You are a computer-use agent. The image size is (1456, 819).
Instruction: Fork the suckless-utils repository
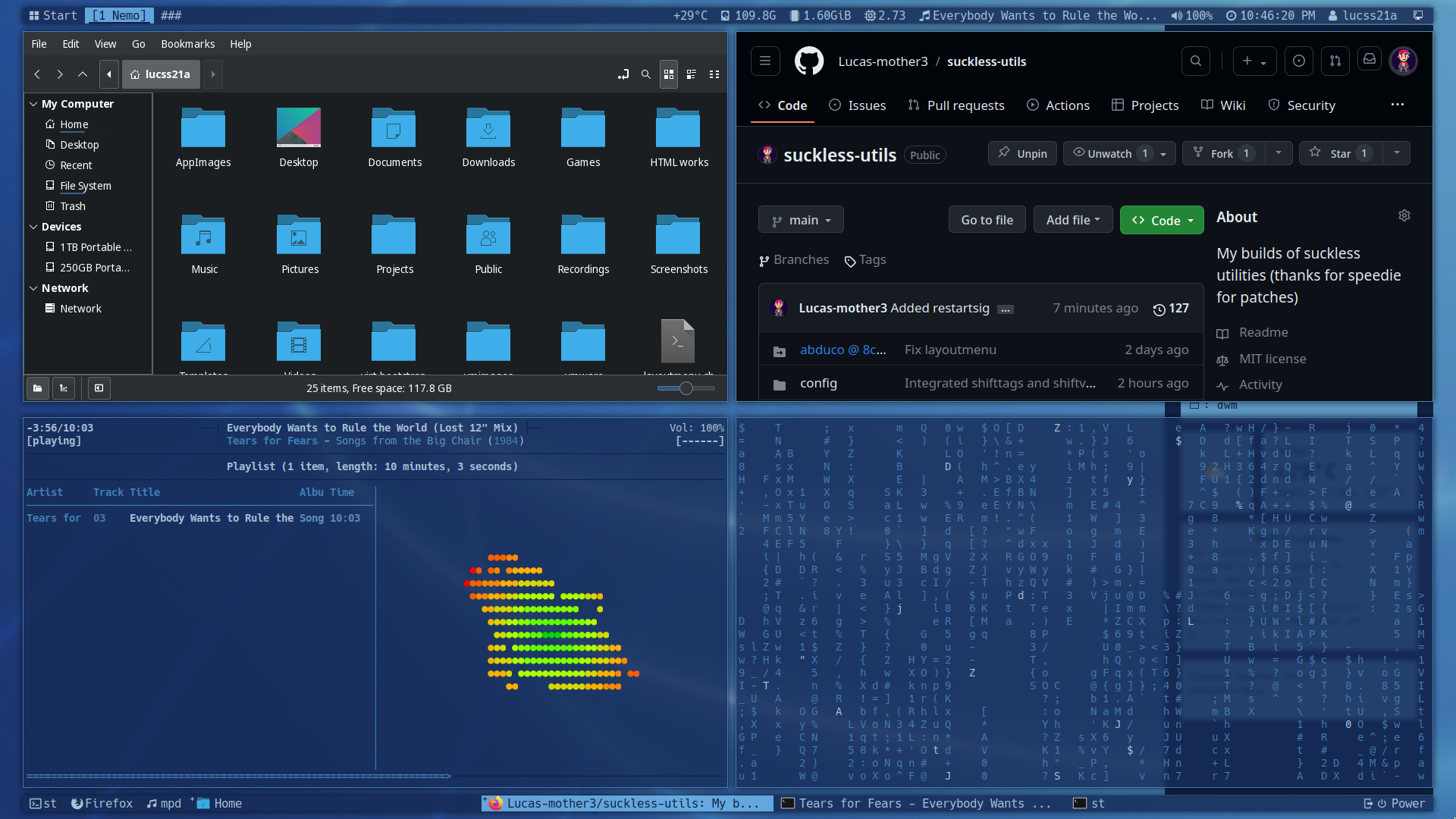click(1223, 153)
